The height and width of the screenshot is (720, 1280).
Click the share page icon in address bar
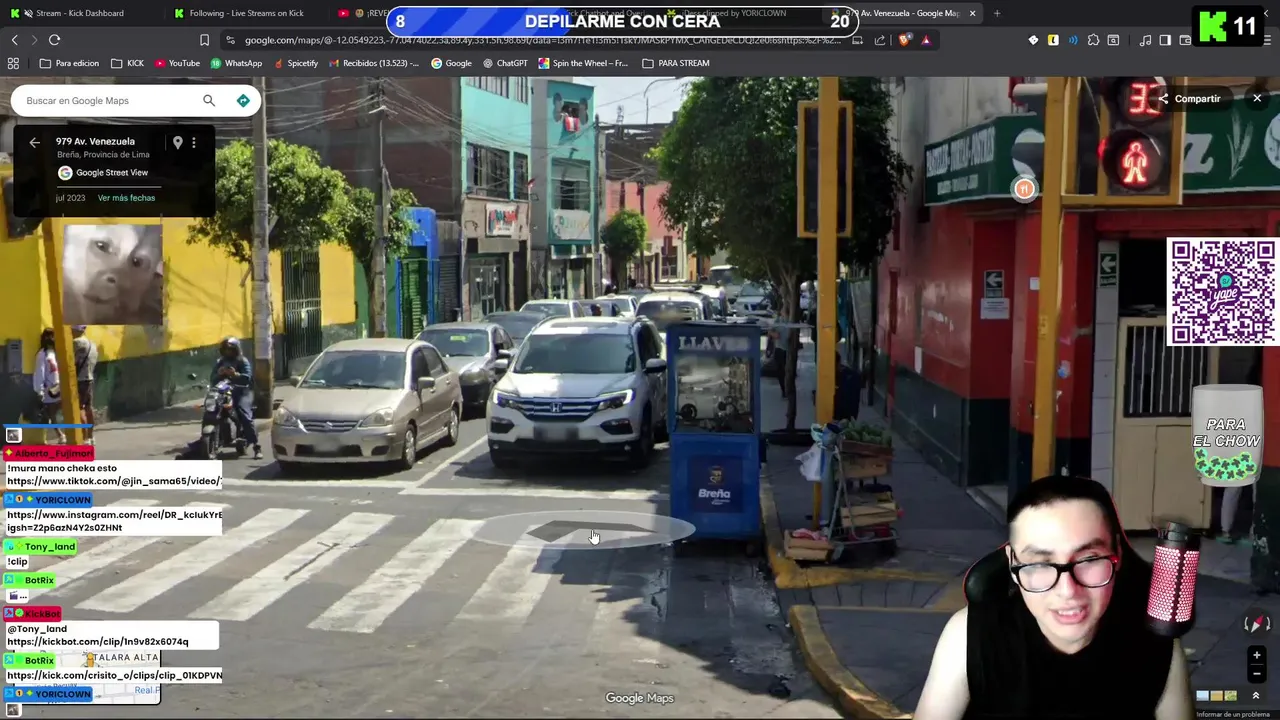[x=880, y=40]
